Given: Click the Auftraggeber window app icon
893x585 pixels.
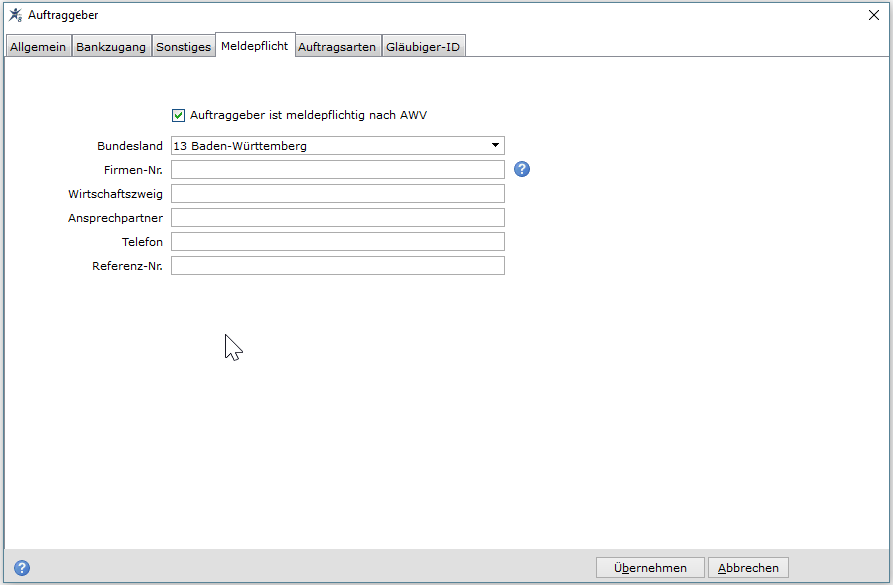Looking at the screenshot, I should tap(15, 15).
